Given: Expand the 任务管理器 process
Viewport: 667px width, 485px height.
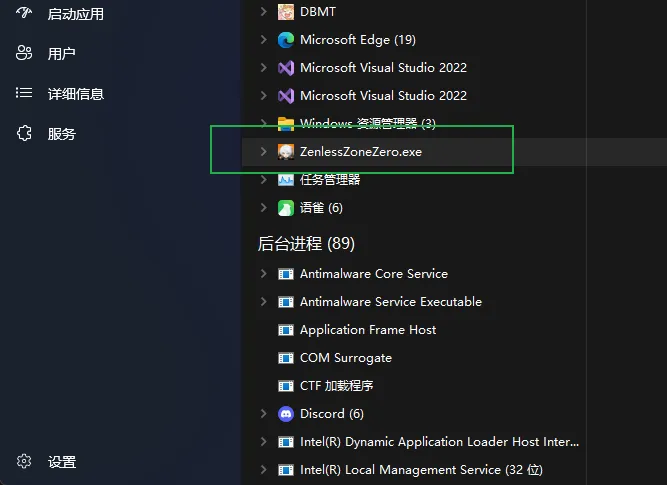Looking at the screenshot, I should pos(264,180).
